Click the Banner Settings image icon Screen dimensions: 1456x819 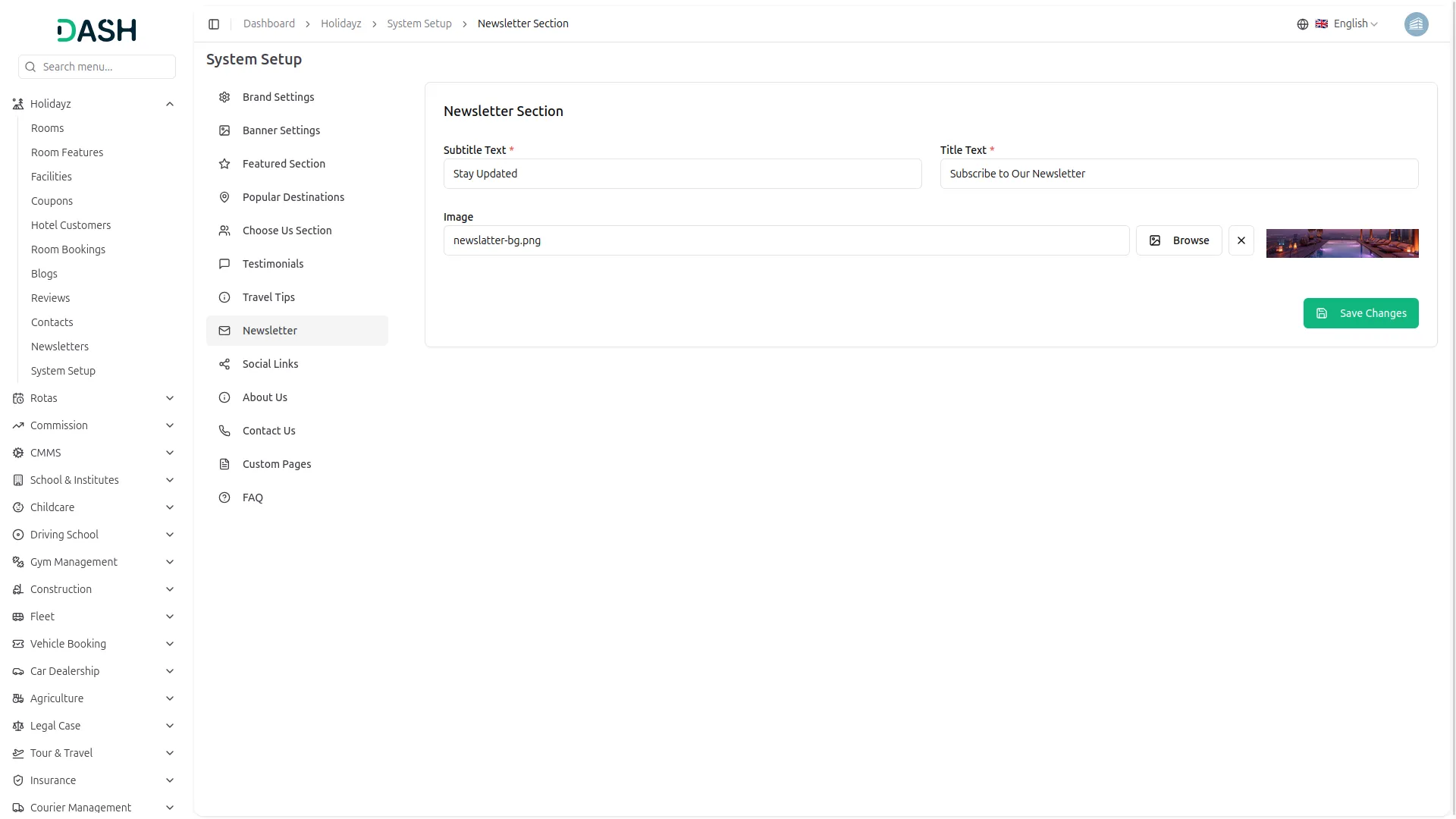[x=224, y=130]
